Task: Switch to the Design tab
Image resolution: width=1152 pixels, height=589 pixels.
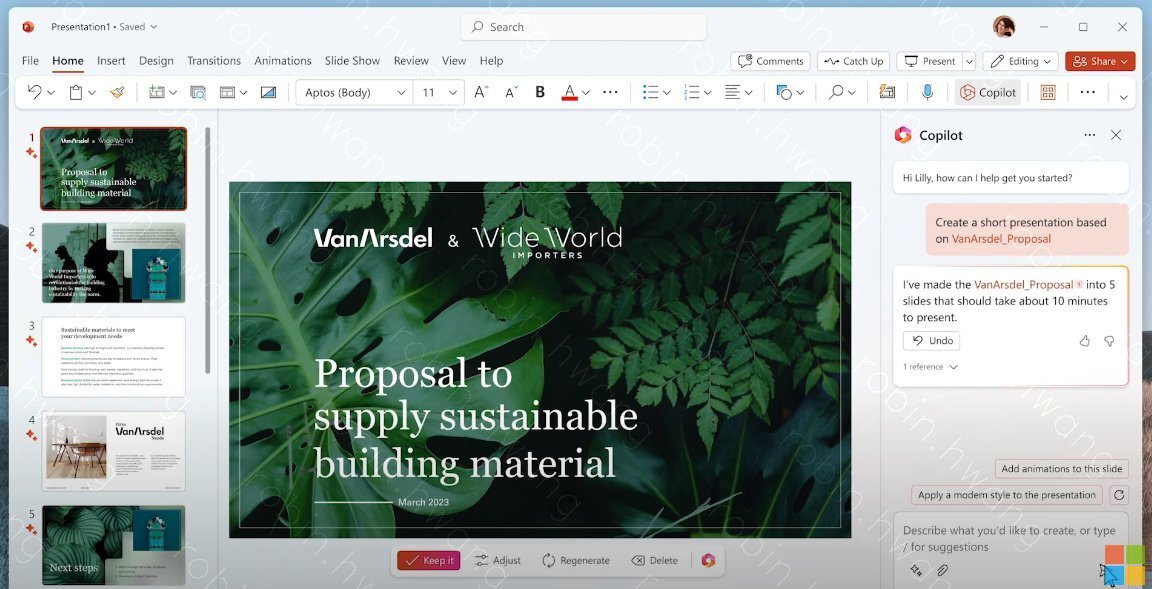Action: (x=156, y=60)
